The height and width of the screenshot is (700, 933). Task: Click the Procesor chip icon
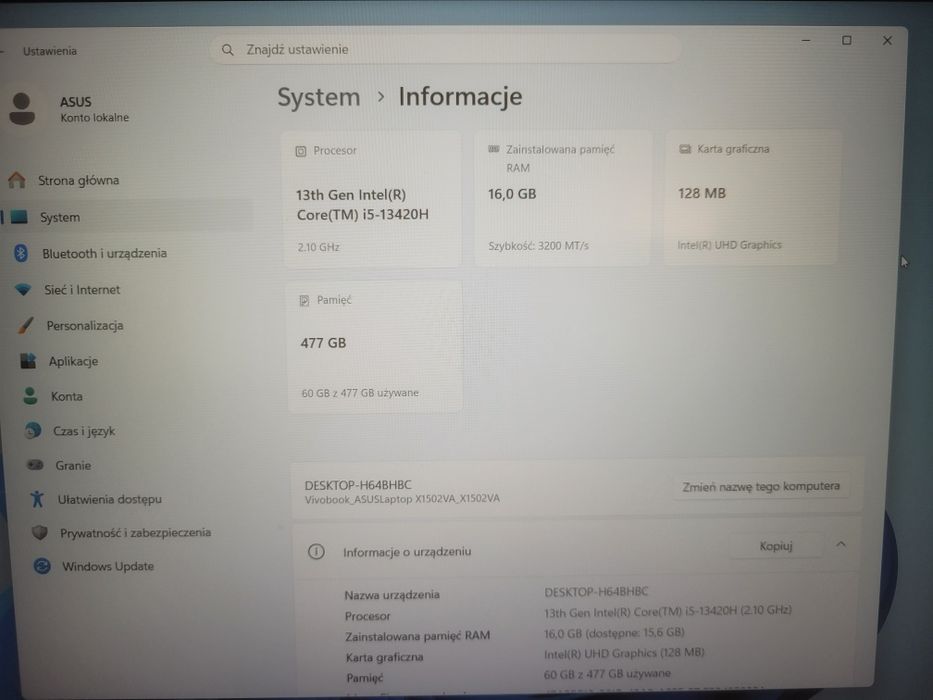301,151
